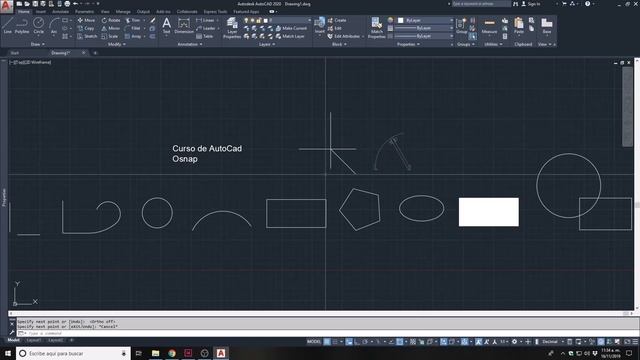Select the Circle tool

[38, 26]
